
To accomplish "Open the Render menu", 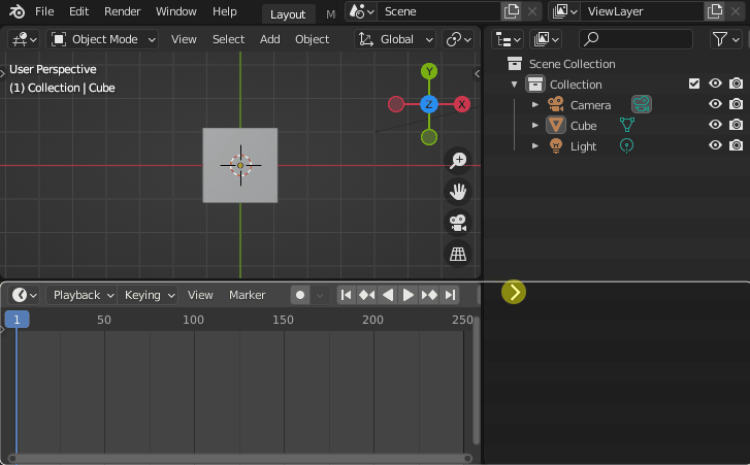I will [122, 12].
